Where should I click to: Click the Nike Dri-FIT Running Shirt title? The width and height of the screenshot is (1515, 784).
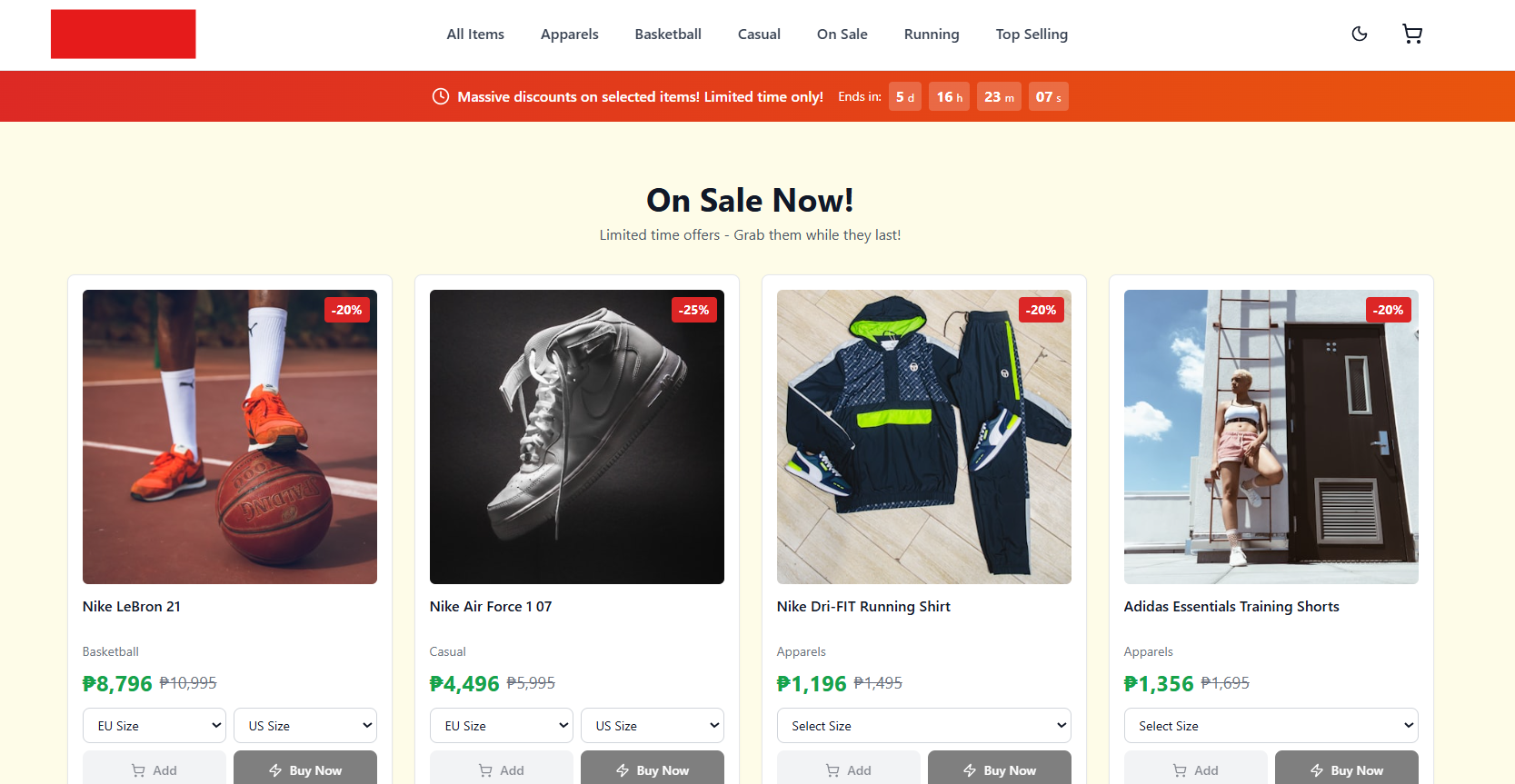(863, 607)
